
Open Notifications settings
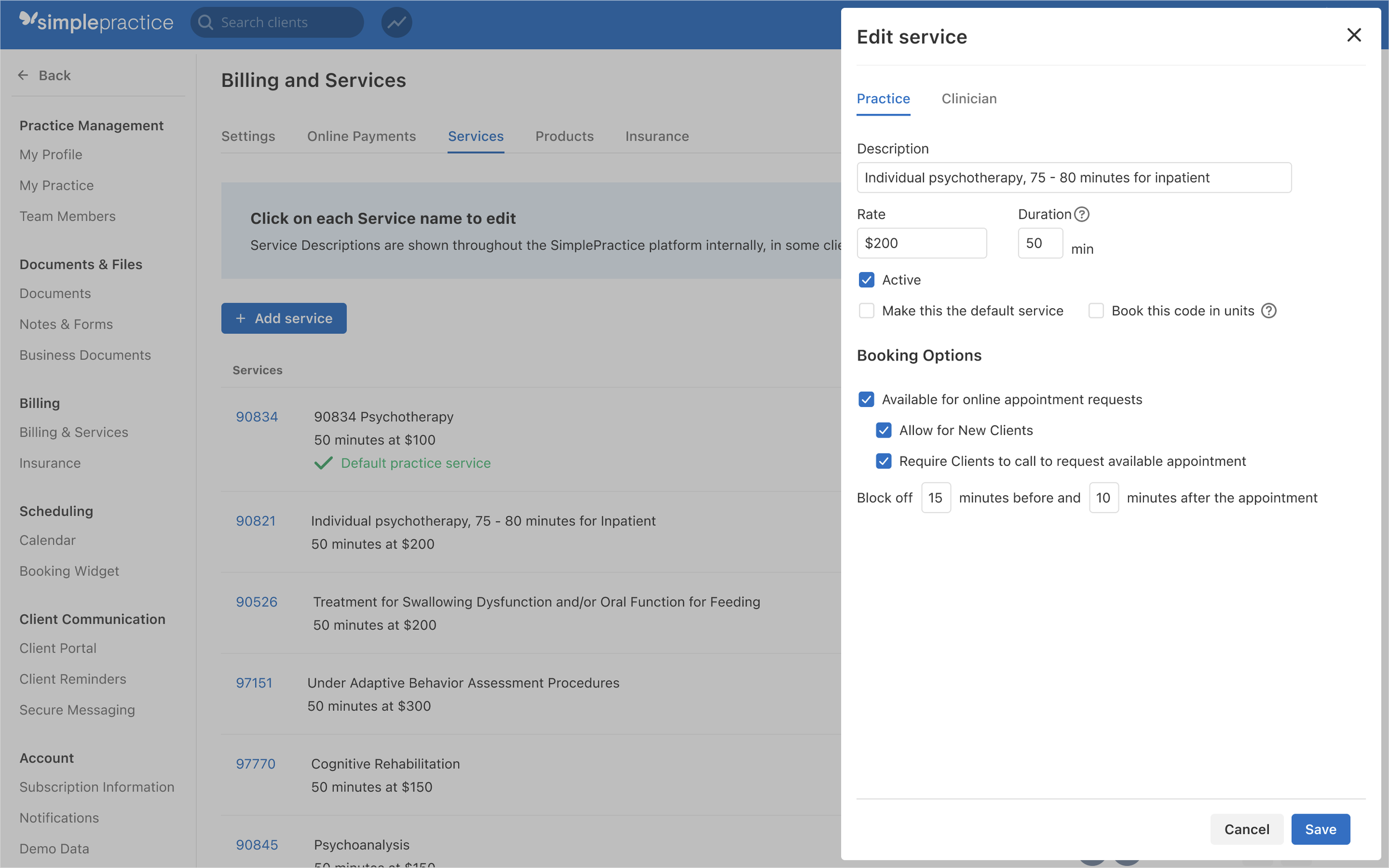(x=59, y=818)
